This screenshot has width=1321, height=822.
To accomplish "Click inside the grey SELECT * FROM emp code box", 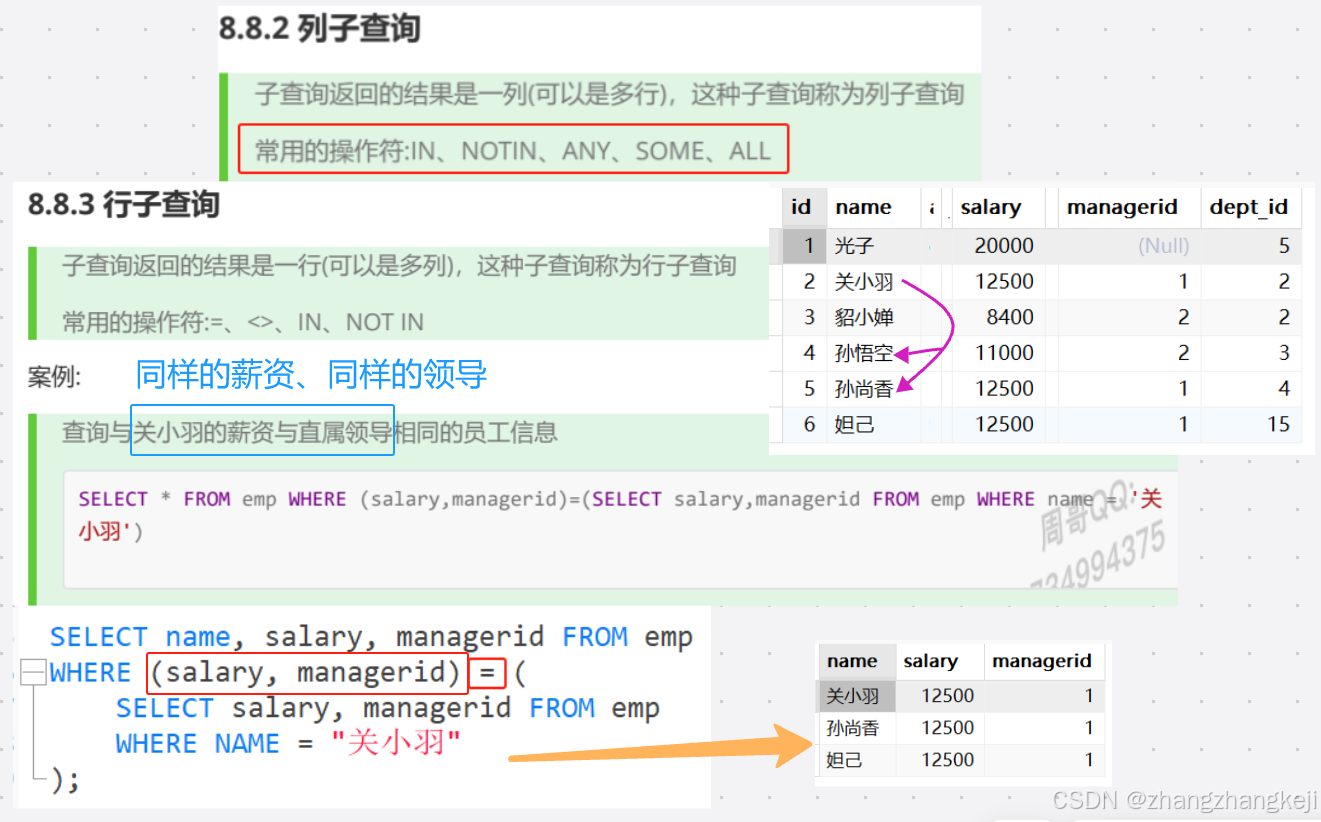I will [x=620, y=529].
